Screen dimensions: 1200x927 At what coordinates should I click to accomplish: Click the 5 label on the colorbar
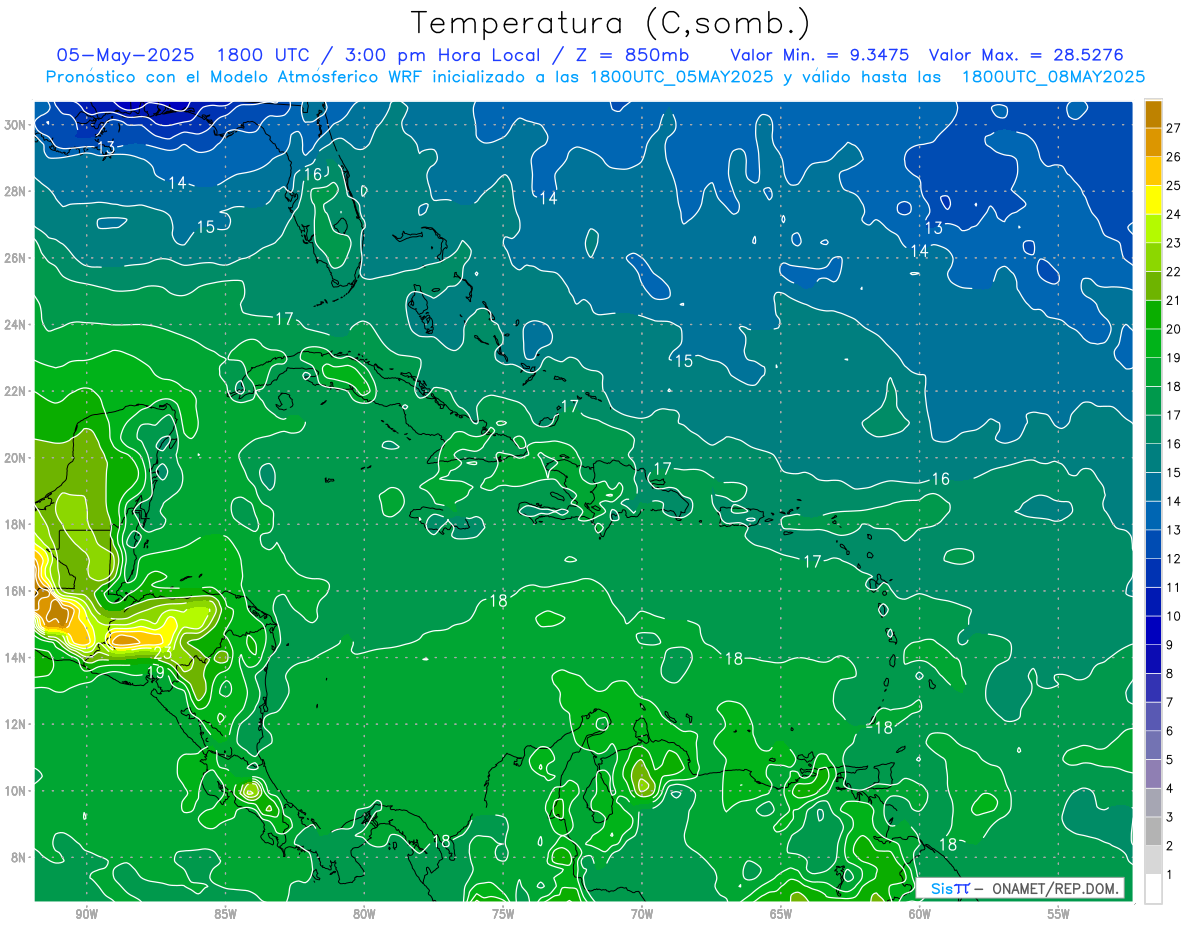pos(1170,760)
